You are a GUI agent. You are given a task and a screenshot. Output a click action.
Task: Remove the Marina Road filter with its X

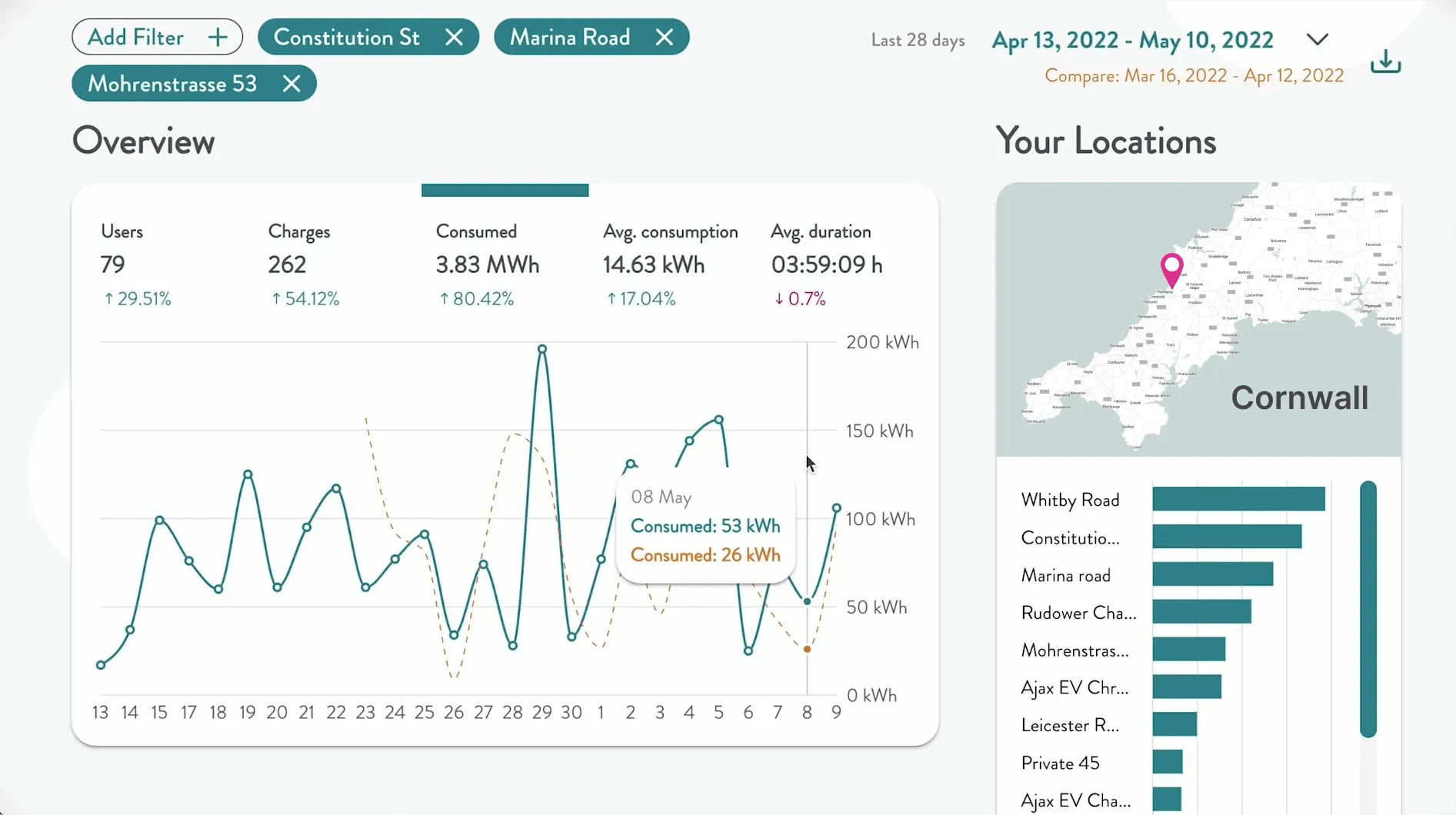coord(665,37)
